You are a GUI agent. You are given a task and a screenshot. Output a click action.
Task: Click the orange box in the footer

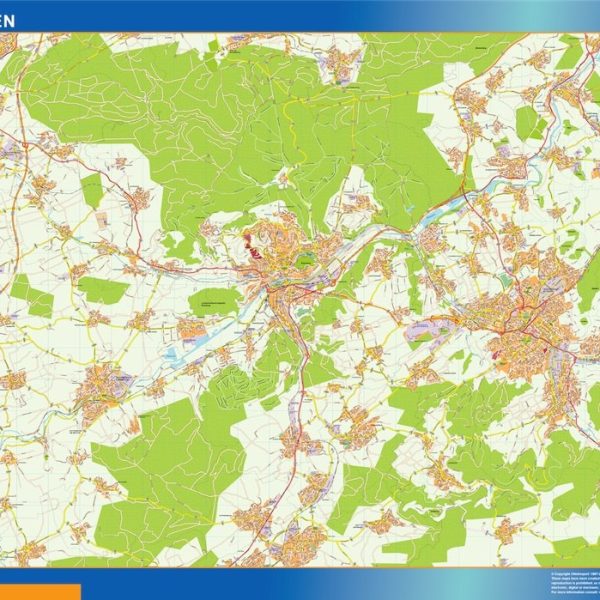click(40, 592)
